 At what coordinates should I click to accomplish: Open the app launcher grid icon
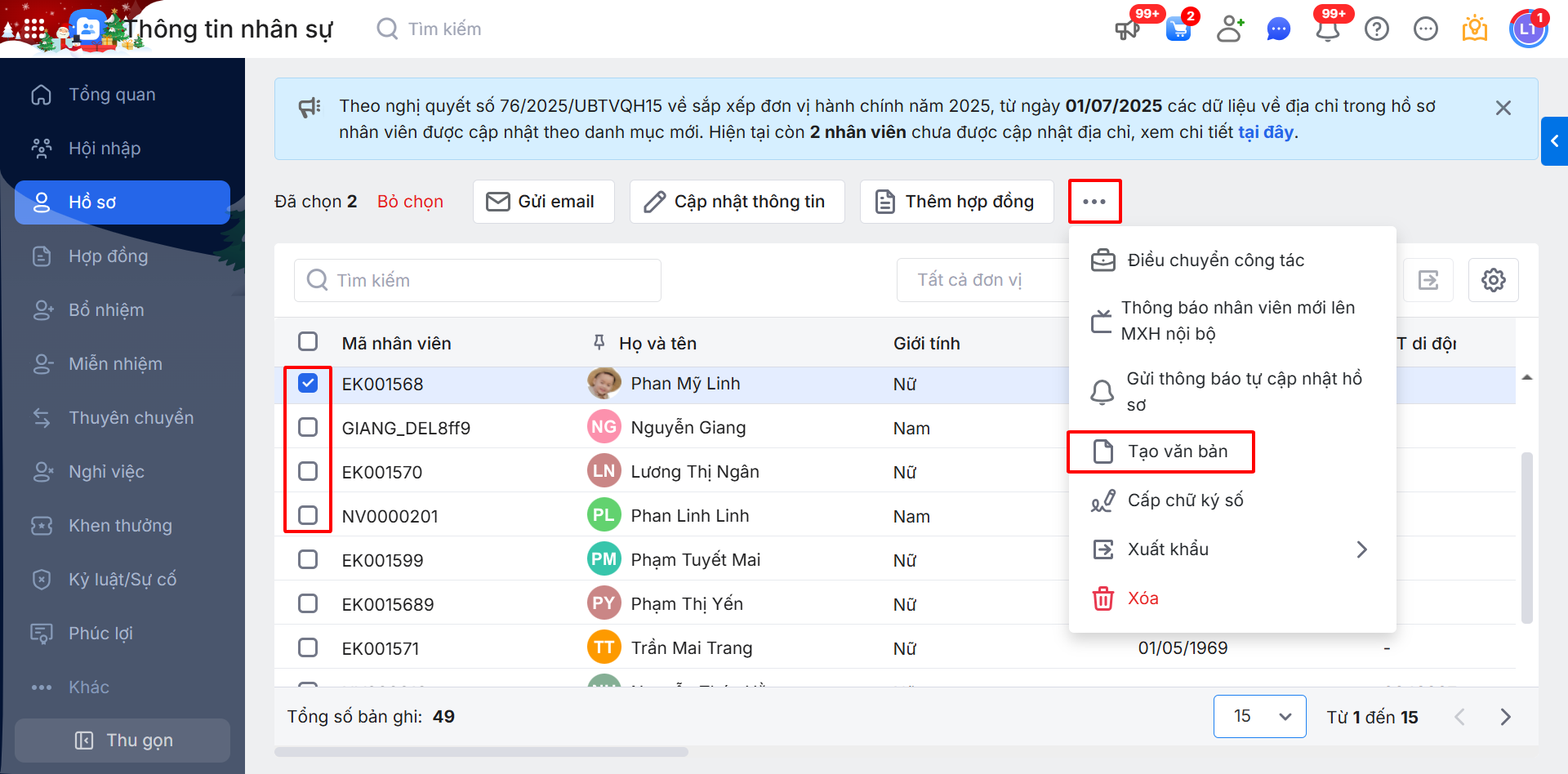[x=33, y=29]
